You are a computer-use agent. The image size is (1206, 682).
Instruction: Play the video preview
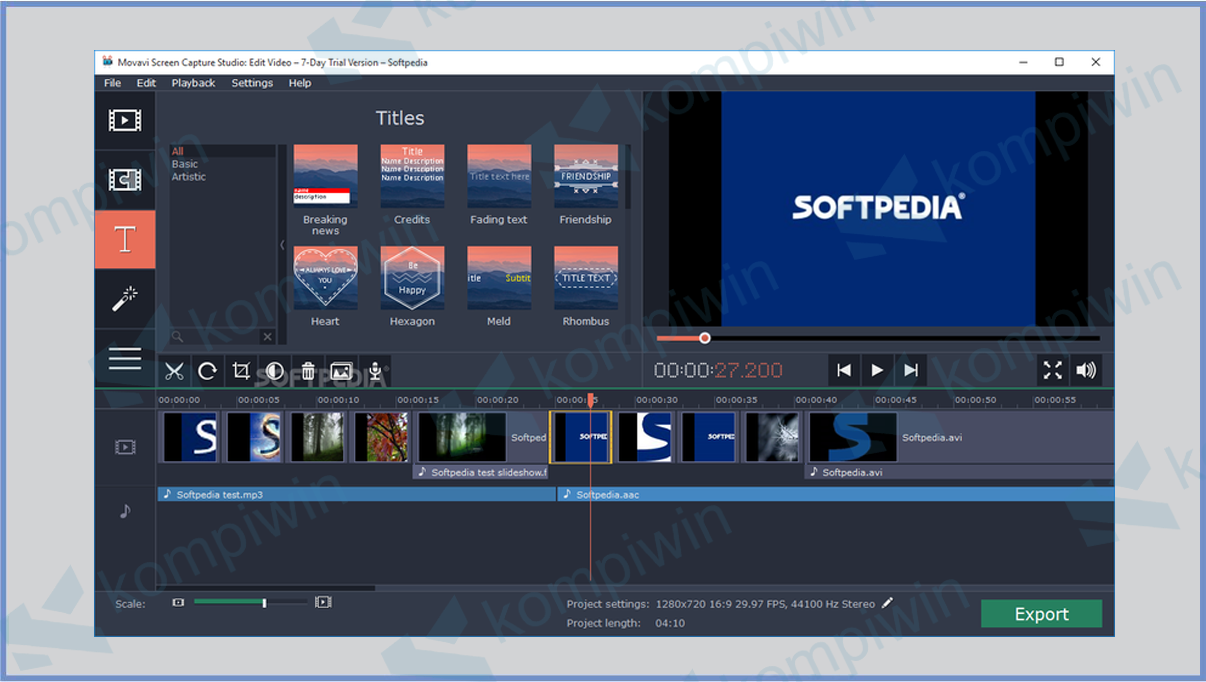pyautogui.click(x=877, y=370)
